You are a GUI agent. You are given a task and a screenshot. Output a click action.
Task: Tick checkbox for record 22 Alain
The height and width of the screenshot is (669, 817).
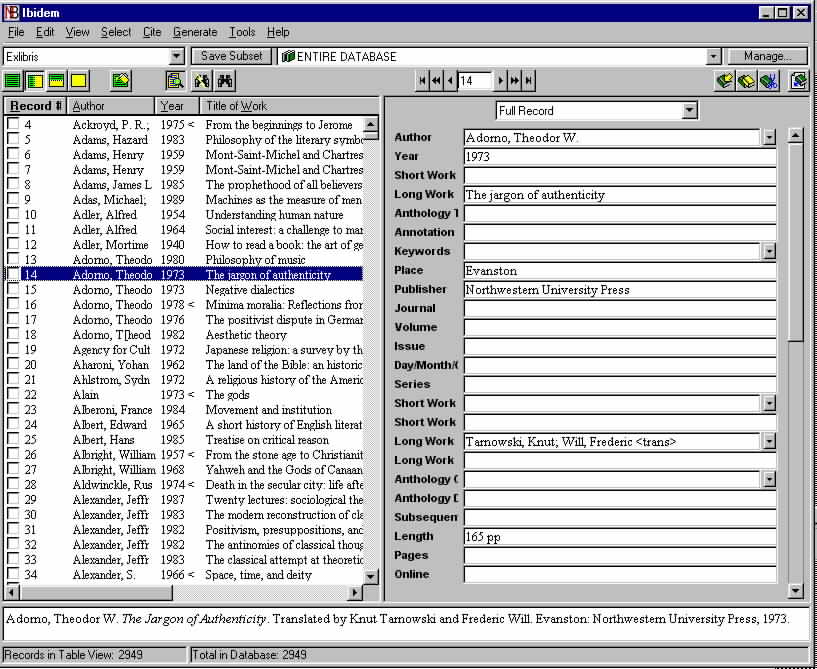click(x=13, y=394)
